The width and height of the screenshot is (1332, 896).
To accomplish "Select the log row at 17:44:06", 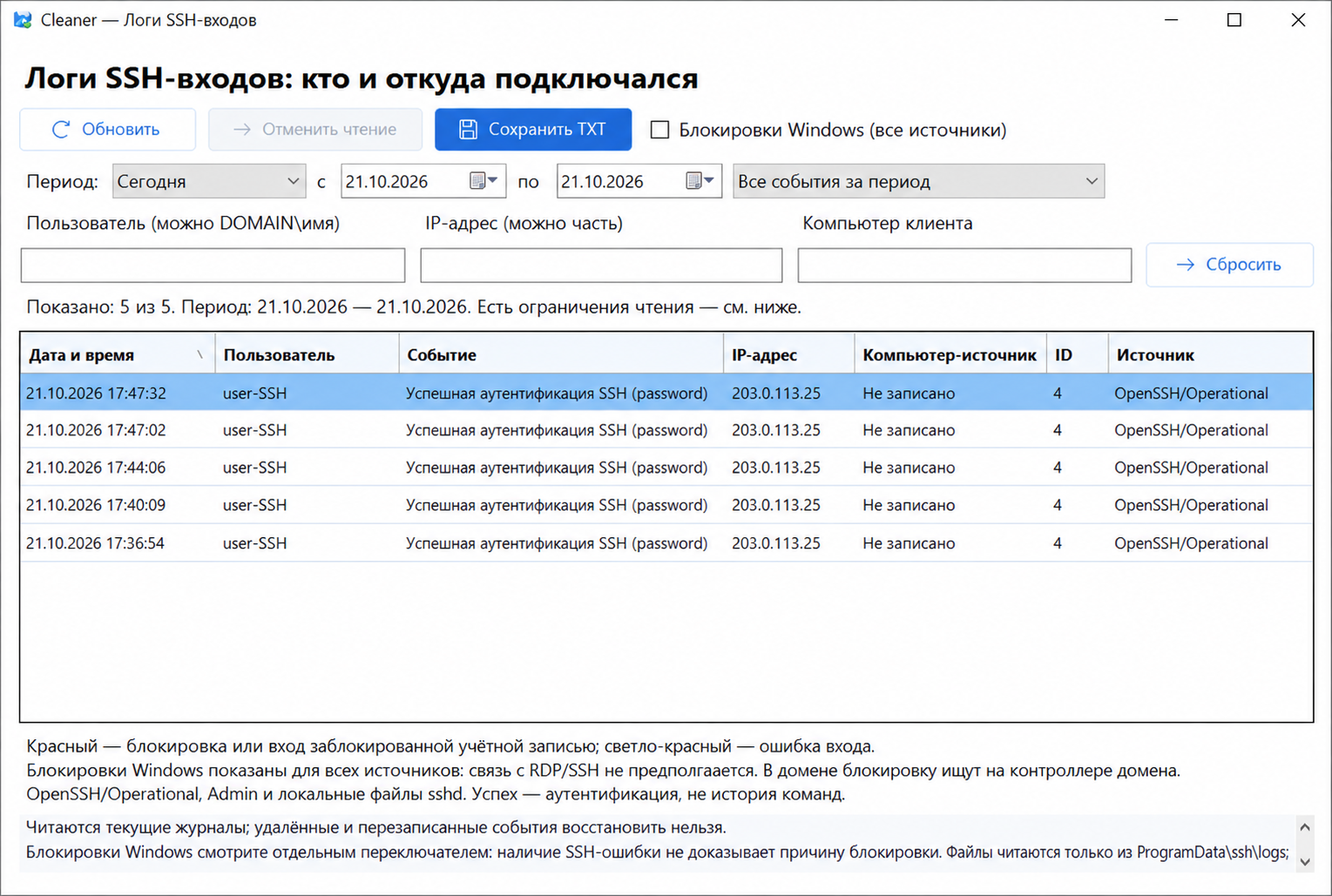I will pos(666,468).
